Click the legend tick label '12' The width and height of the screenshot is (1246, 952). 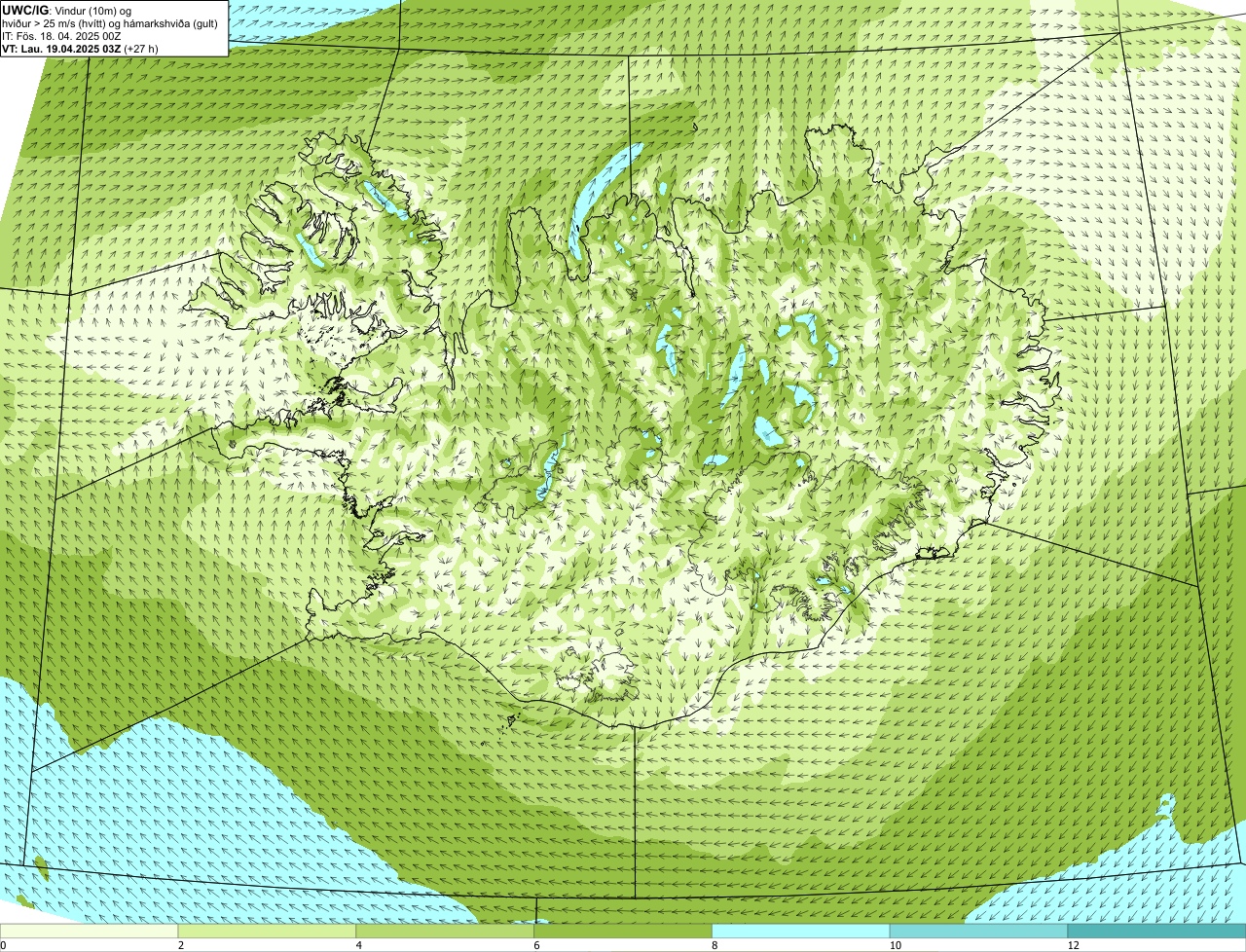[x=1072, y=945]
